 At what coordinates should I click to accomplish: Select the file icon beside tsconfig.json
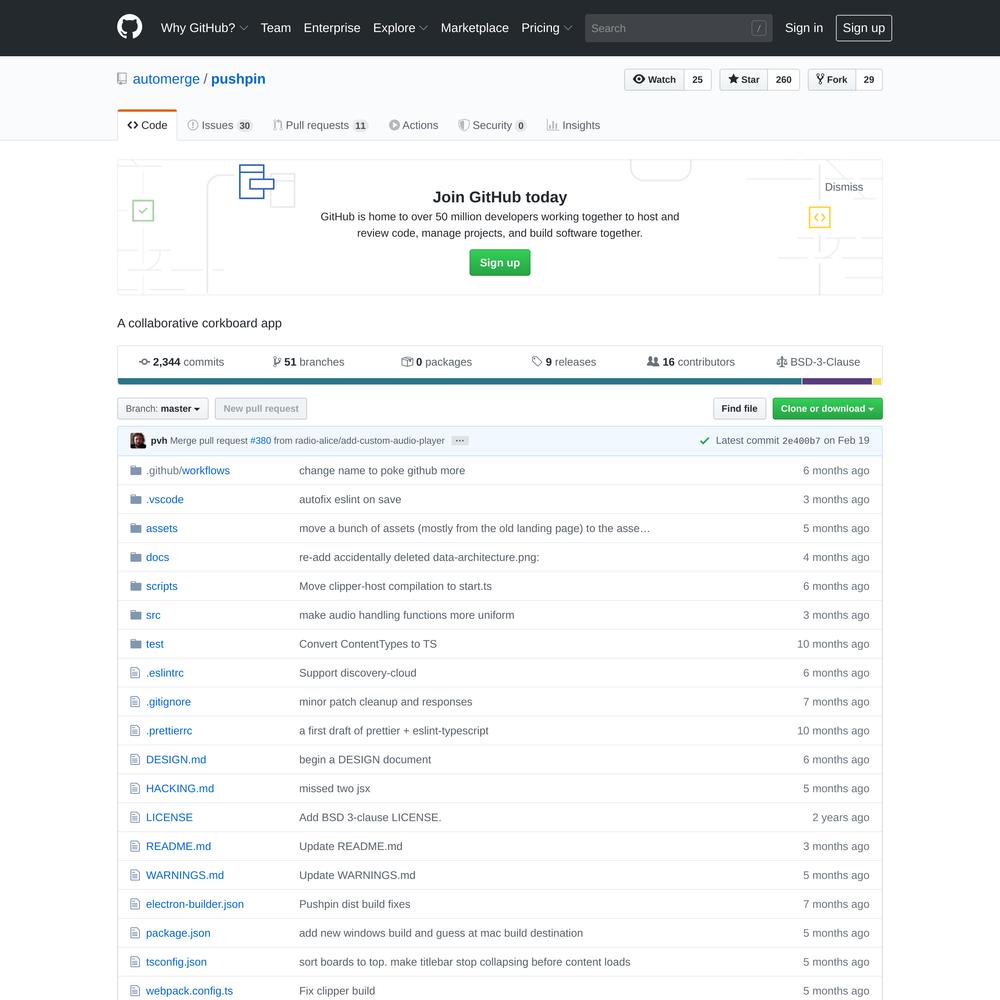coord(135,962)
